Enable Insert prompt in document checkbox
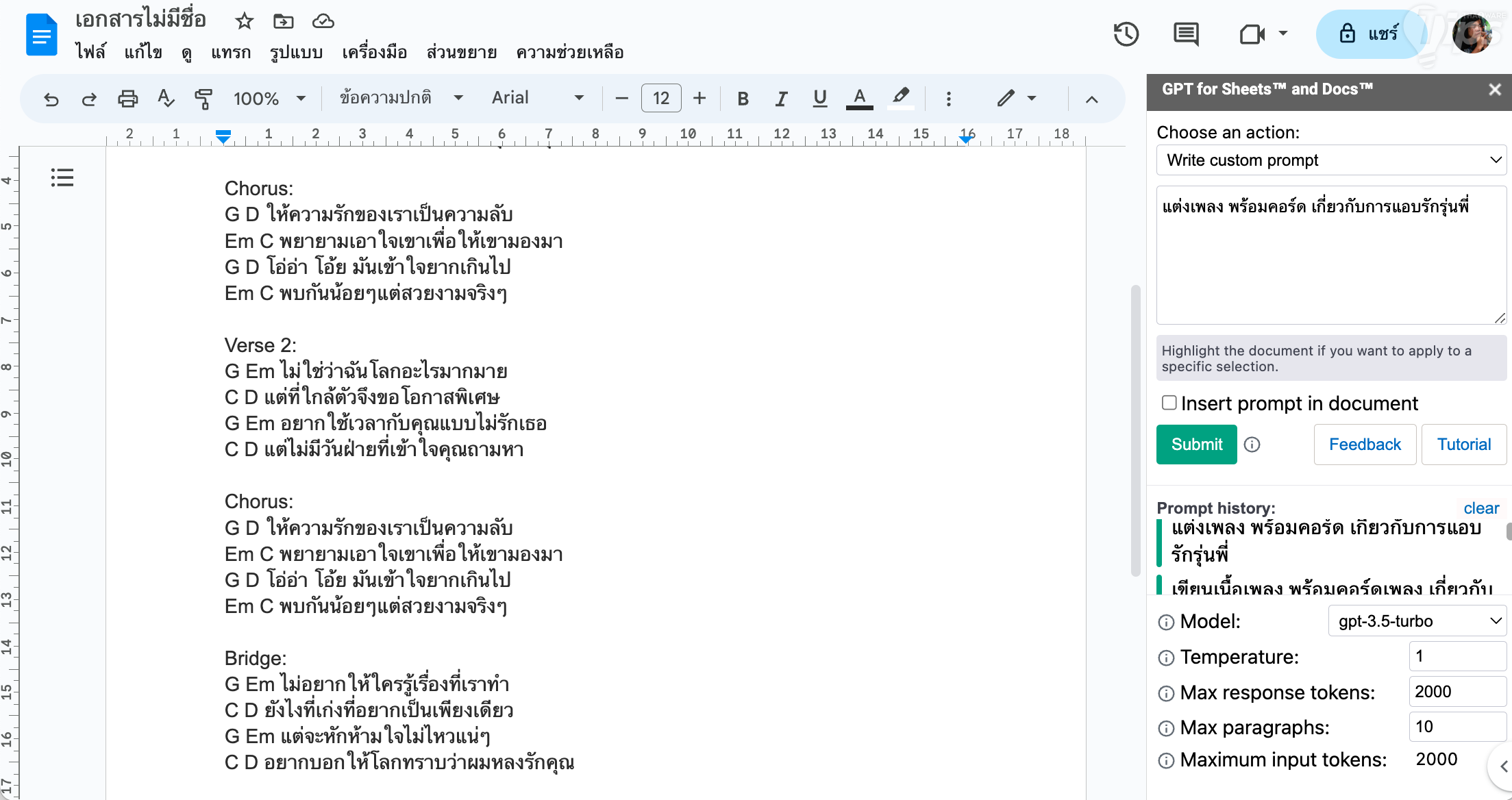 1169,403
